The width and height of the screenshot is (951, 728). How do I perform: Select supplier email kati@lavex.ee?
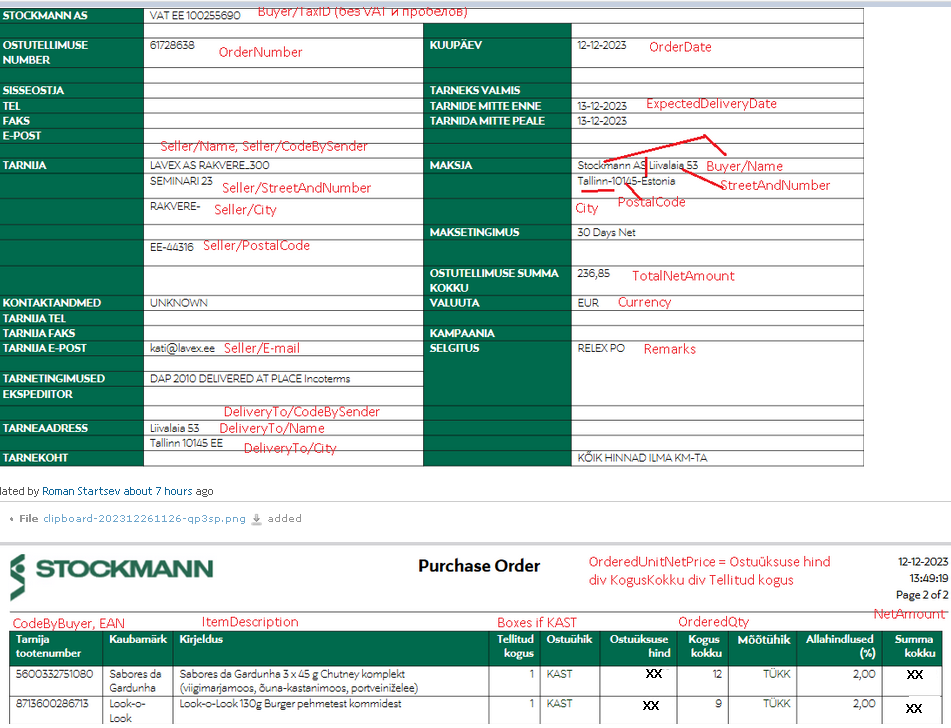[182, 348]
